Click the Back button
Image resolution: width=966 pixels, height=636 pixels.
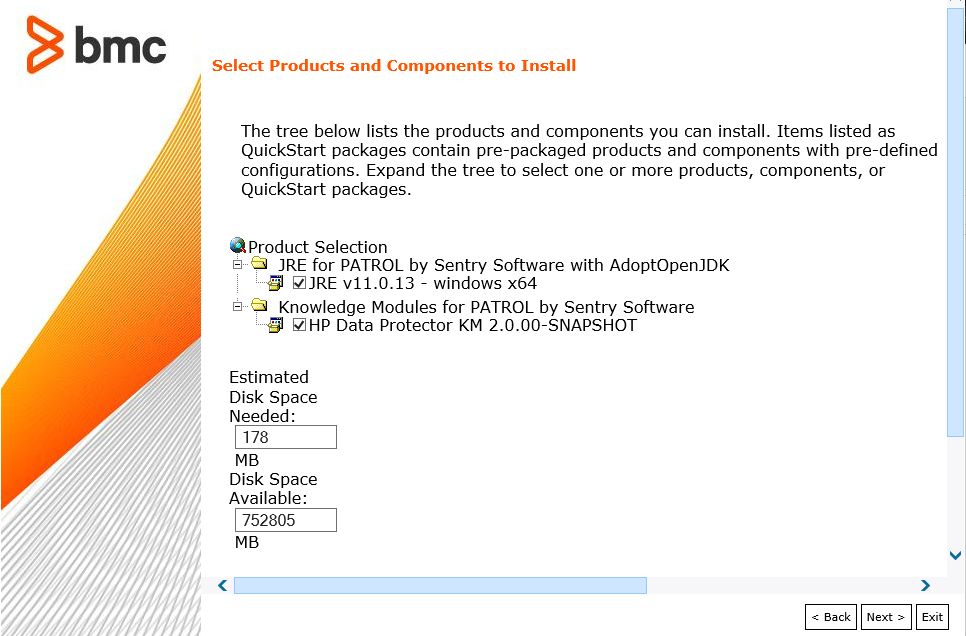tap(830, 616)
